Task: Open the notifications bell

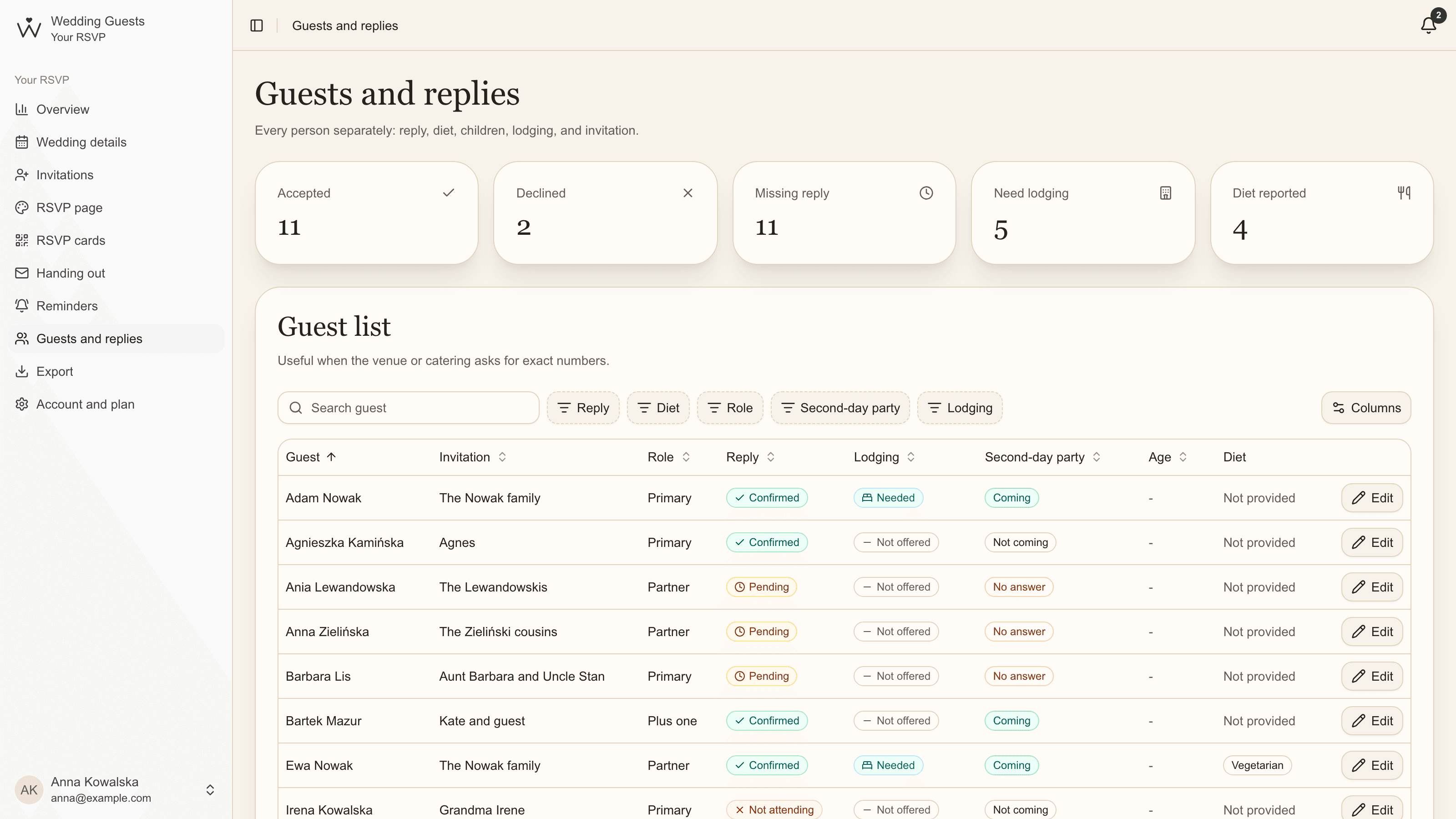Action: coord(1428,25)
